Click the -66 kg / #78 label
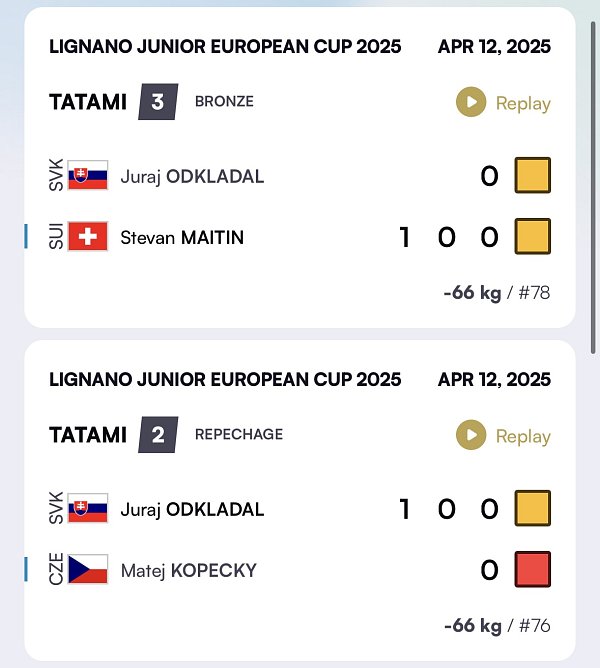Screen dimensions: 600x668 click(497, 293)
